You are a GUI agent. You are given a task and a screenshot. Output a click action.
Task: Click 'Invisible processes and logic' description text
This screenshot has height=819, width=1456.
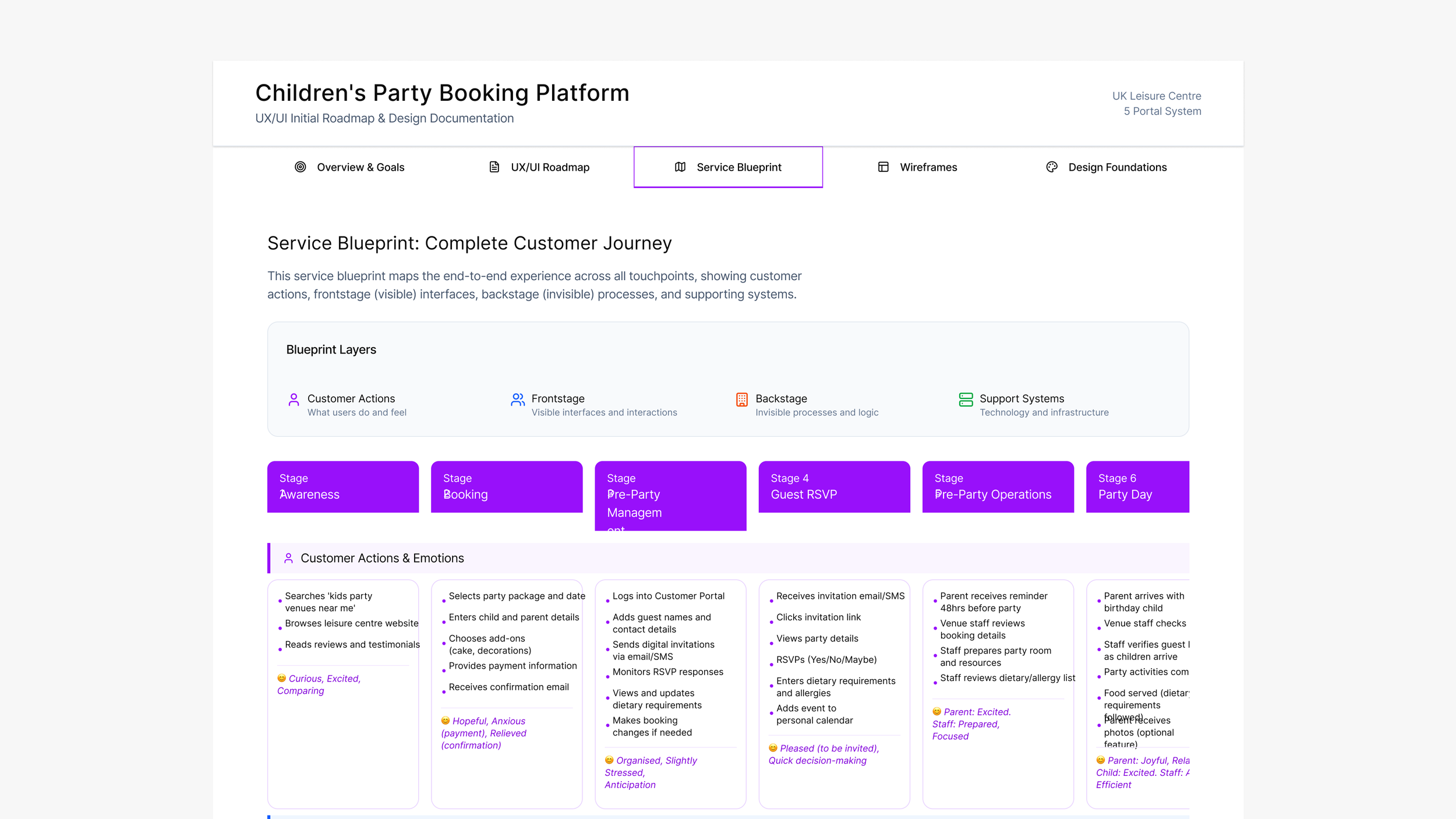point(817,412)
